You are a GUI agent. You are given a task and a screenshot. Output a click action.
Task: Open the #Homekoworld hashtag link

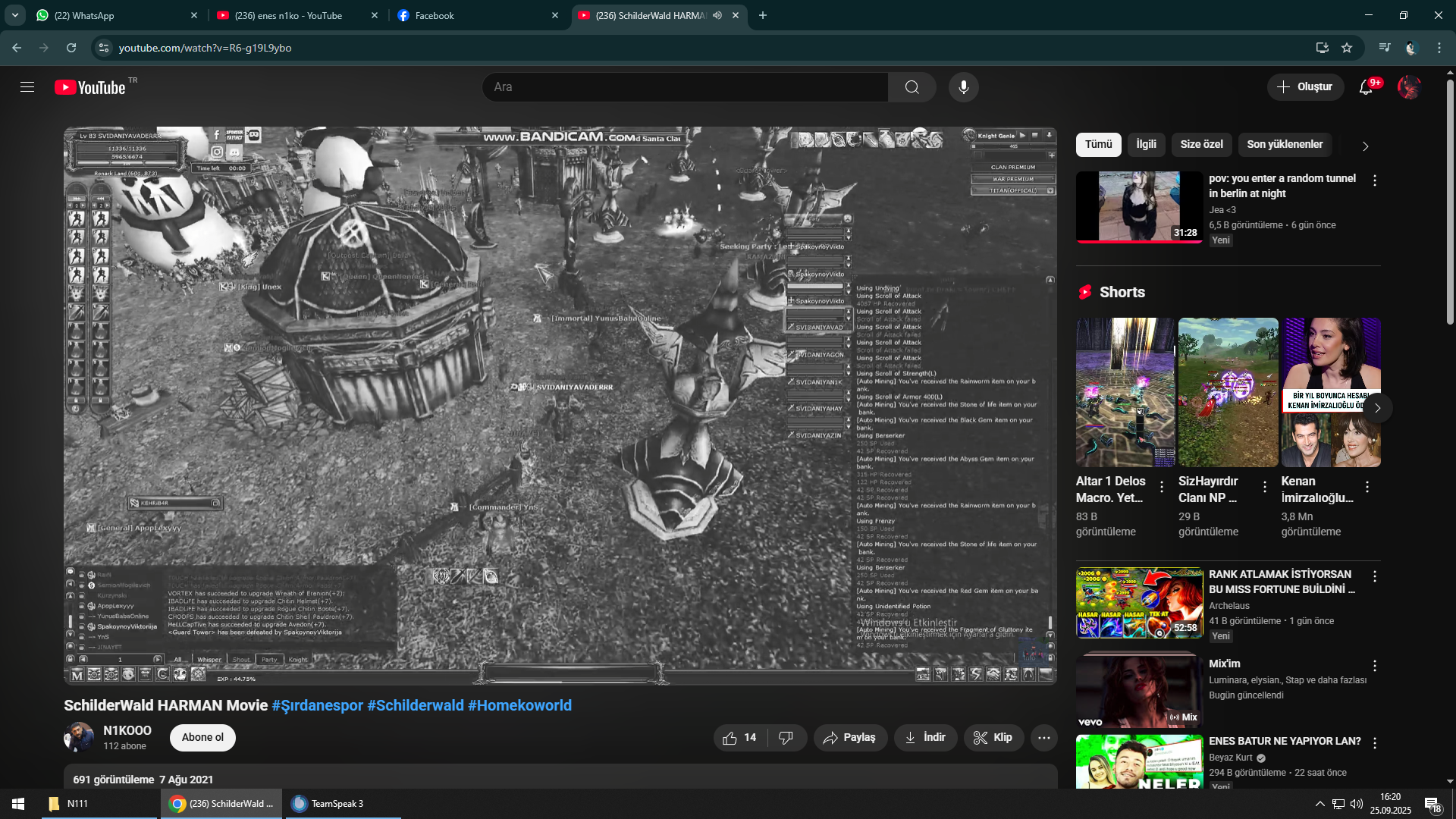point(519,705)
